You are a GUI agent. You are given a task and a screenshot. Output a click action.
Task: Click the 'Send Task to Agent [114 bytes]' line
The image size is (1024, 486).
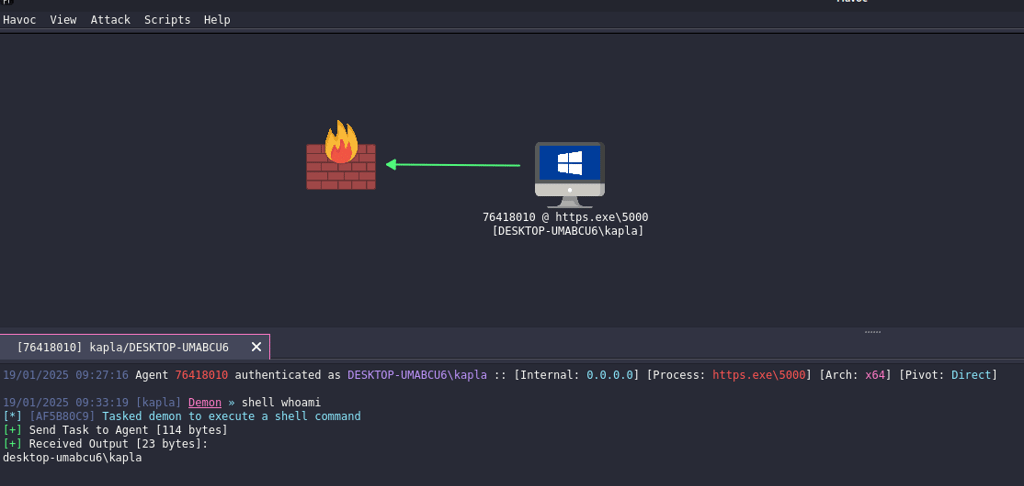point(116,430)
